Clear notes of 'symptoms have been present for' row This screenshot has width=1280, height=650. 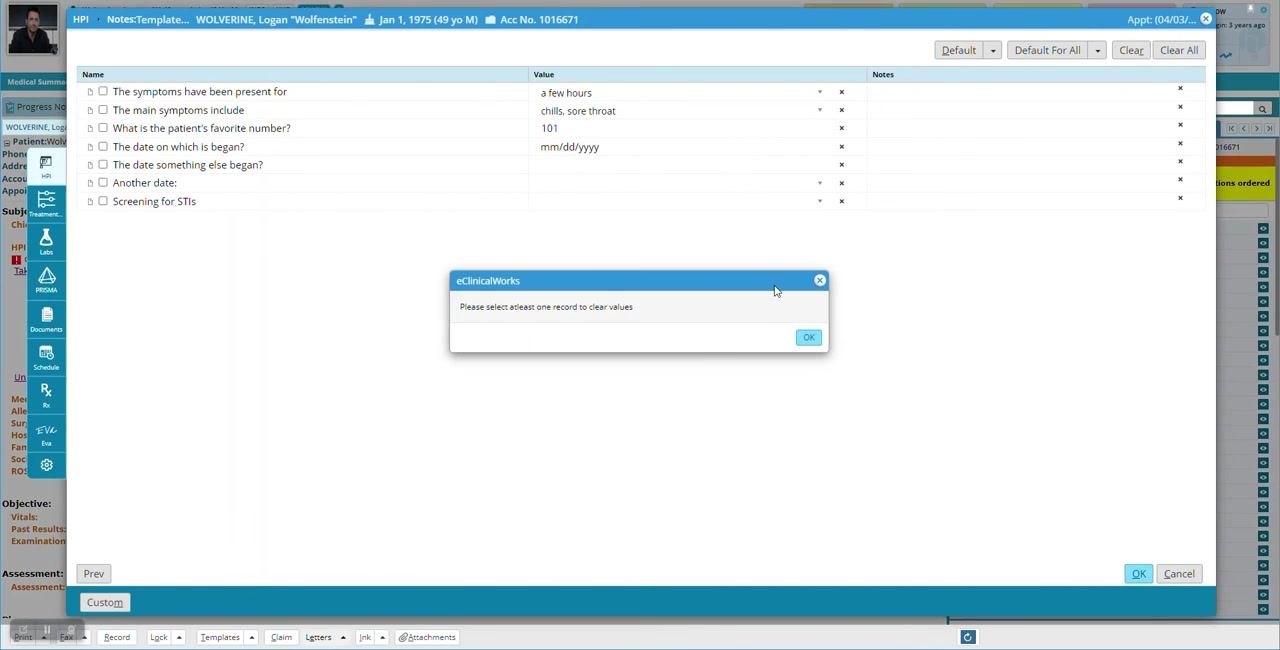[x=1180, y=88]
